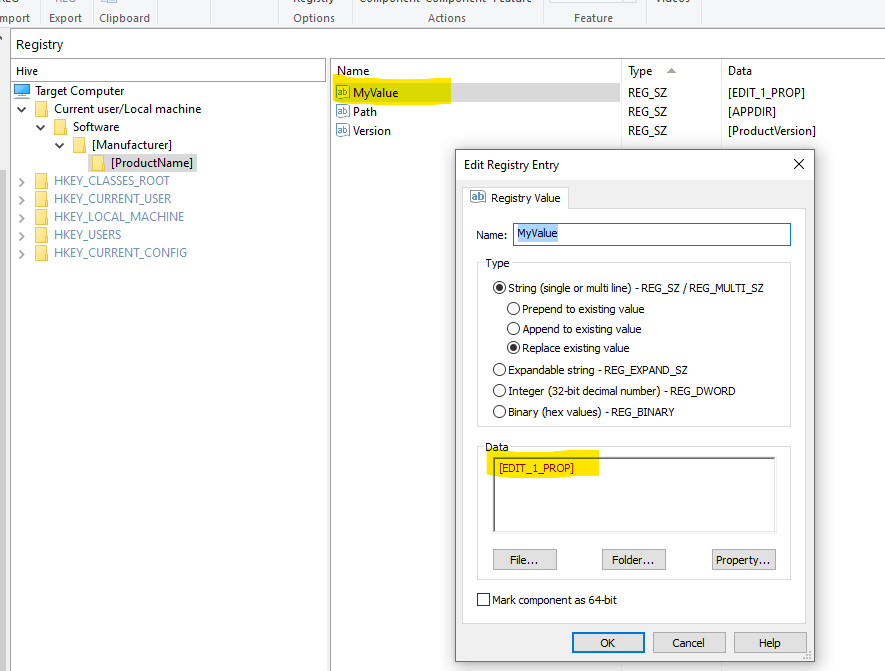
Task: Click the Property button in the dialog
Action: point(743,559)
